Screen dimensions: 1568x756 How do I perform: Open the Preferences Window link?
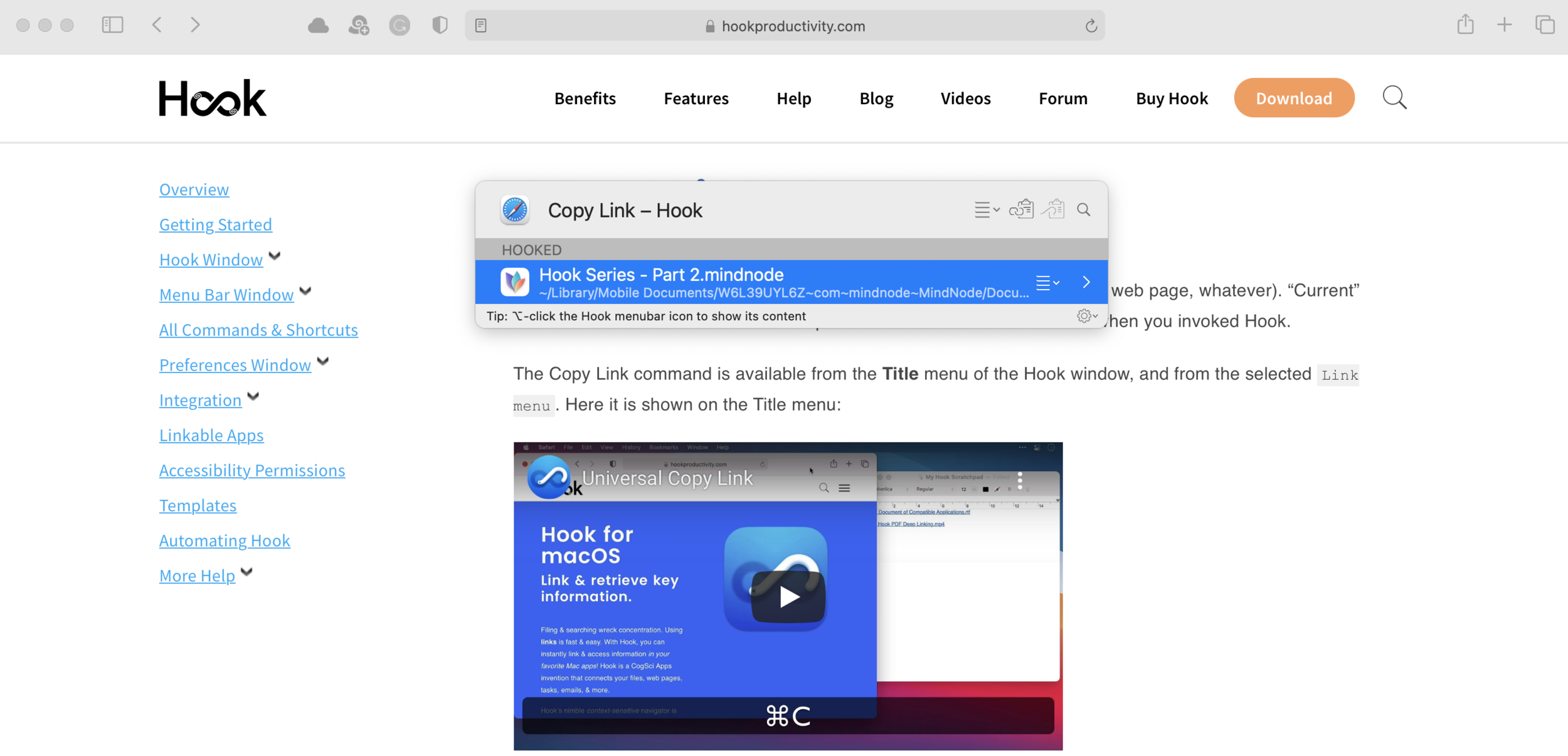(235, 365)
